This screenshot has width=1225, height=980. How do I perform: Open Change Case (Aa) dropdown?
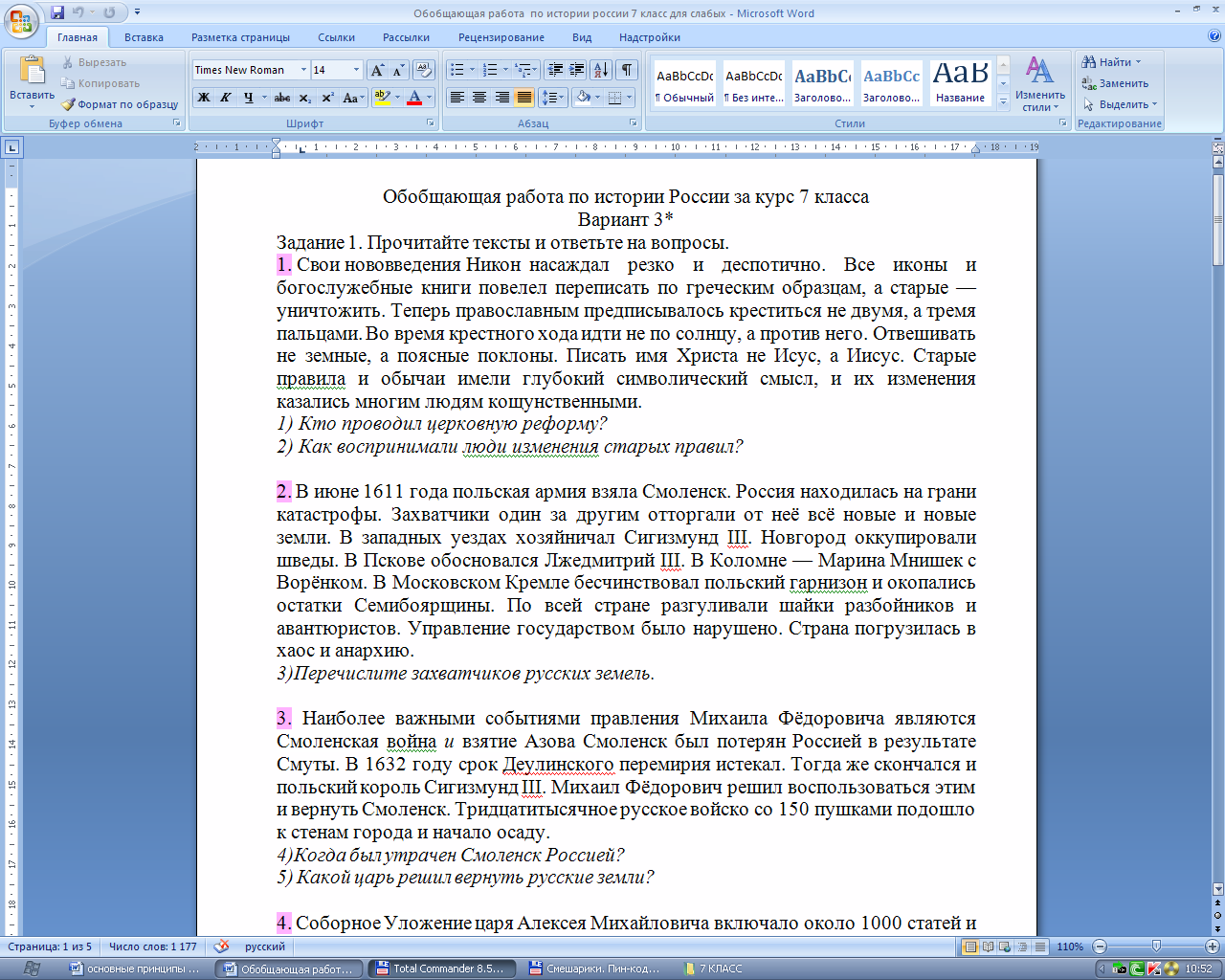tap(352, 98)
